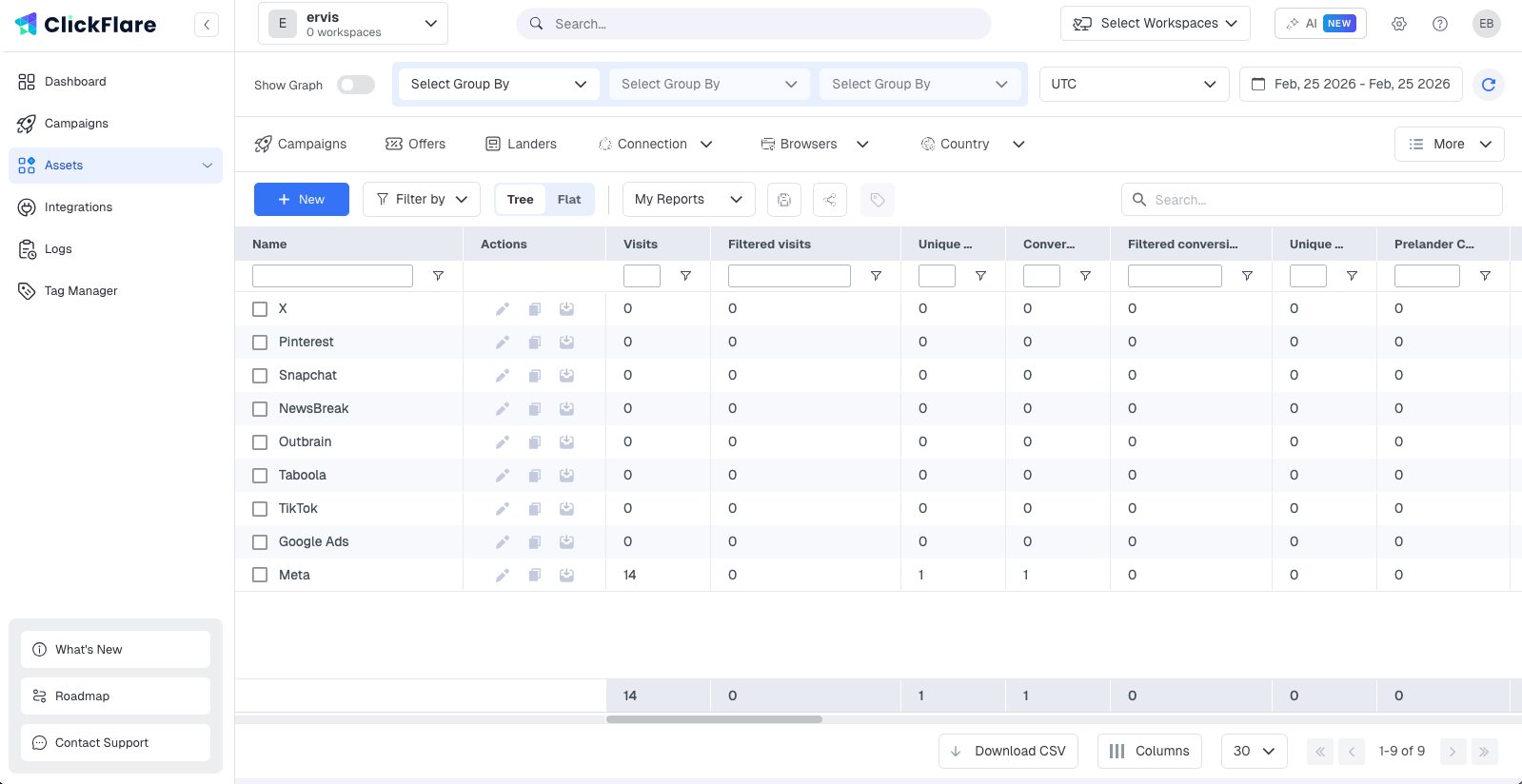Open the help question mark icon
This screenshot has width=1522, height=784.
point(1439,24)
